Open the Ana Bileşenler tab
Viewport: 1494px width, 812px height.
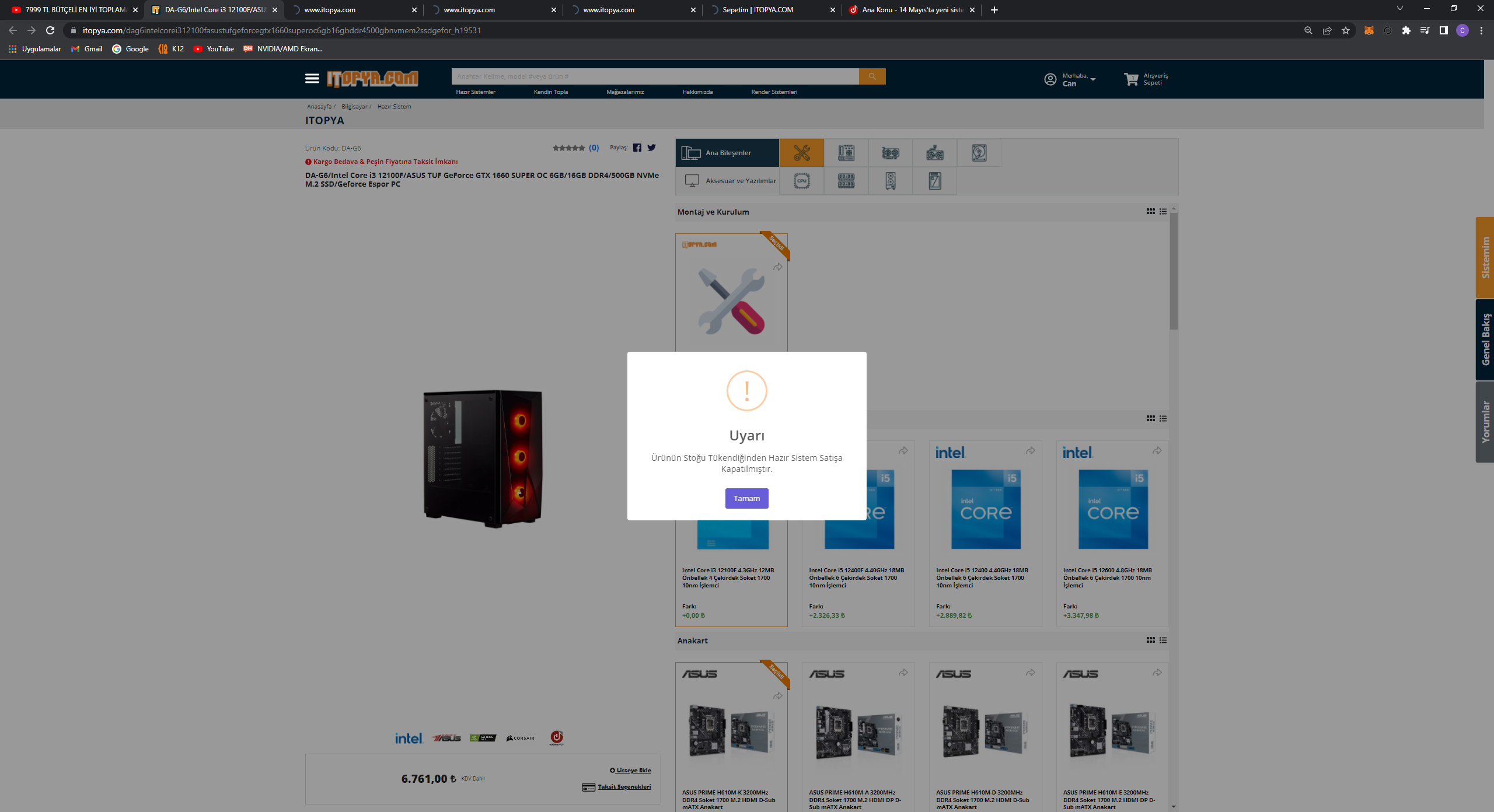727,153
